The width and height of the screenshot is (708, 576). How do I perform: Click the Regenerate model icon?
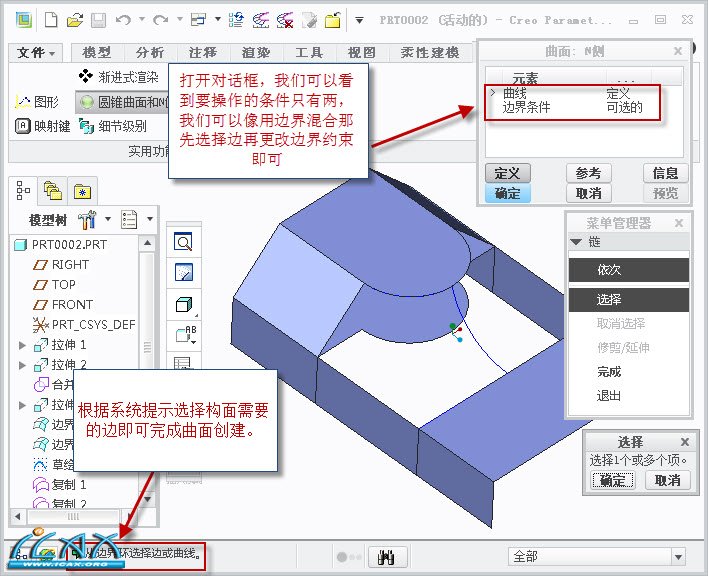[236, 20]
